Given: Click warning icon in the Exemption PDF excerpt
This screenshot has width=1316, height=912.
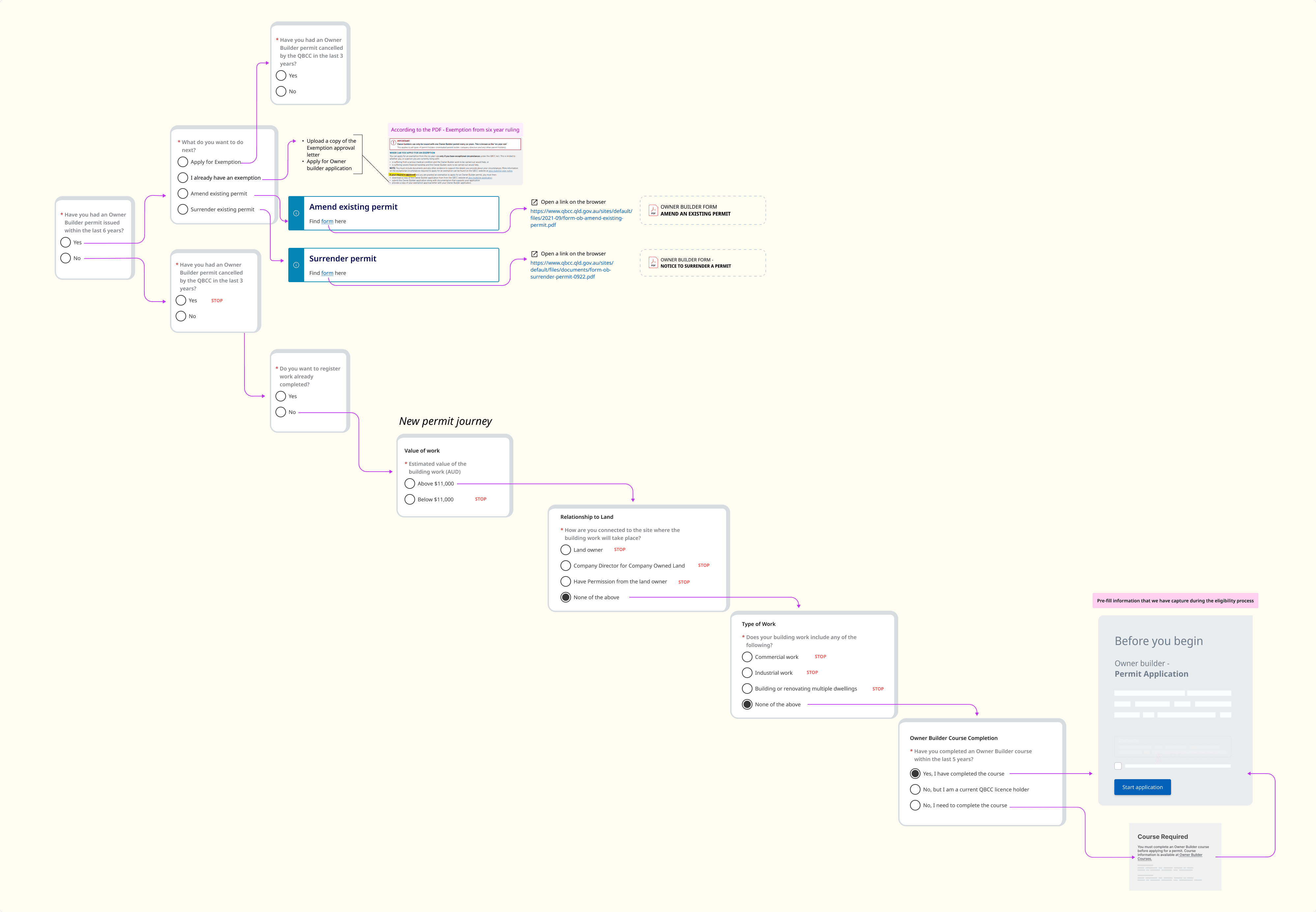Looking at the screenshot, I should [393, 143].
